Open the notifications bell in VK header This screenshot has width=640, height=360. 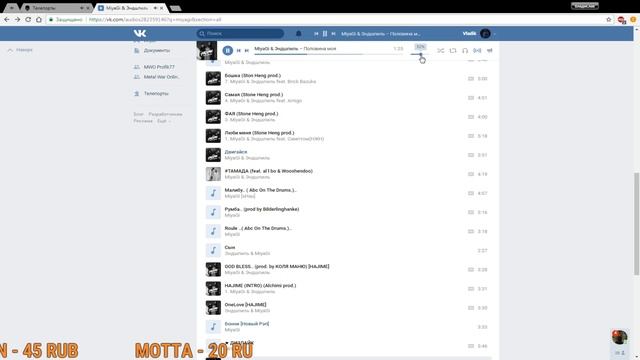[x=298, y=33]
